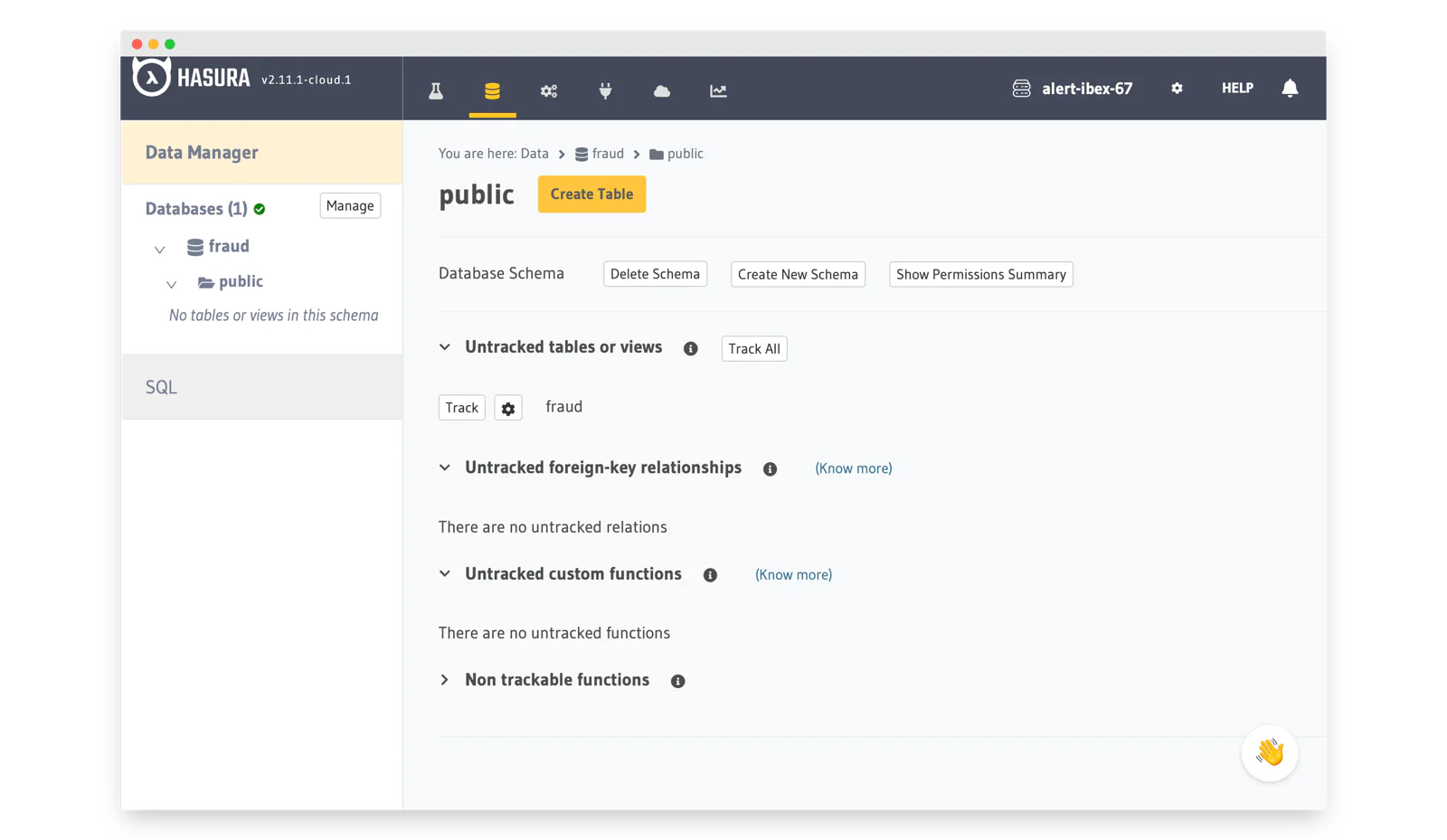Click the Delete Schema button
Image resolution: width=1447 pixels, height=840 pixels.
coord(655,274)
